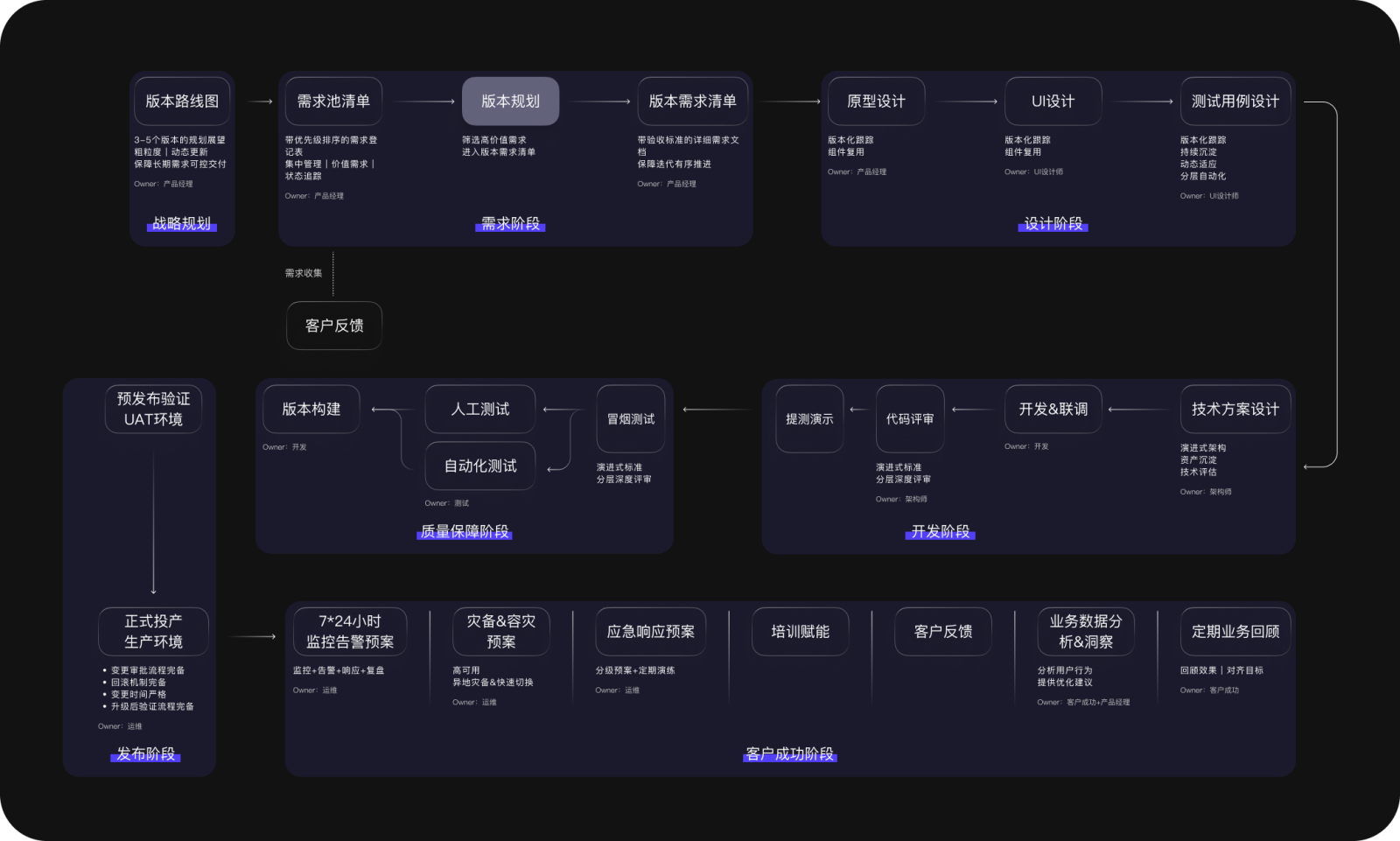
Task: Click the 版本路线图 node
Action: (182, 102)
